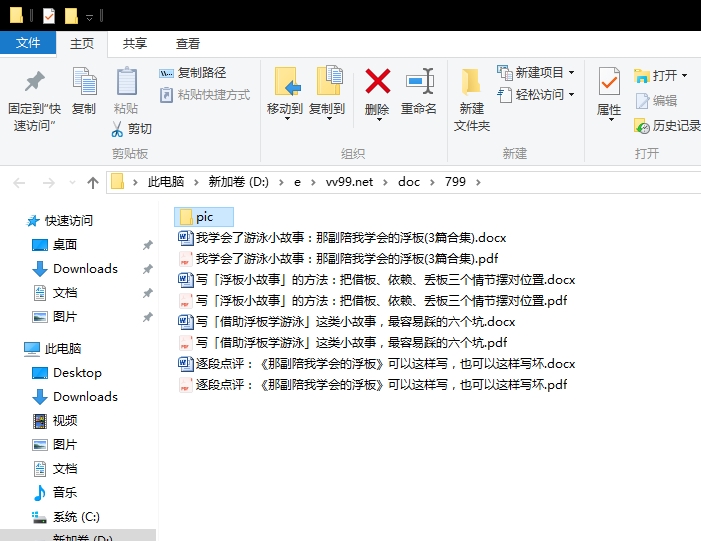Click the Copy ribbon icon

click(x=84, y=81)
